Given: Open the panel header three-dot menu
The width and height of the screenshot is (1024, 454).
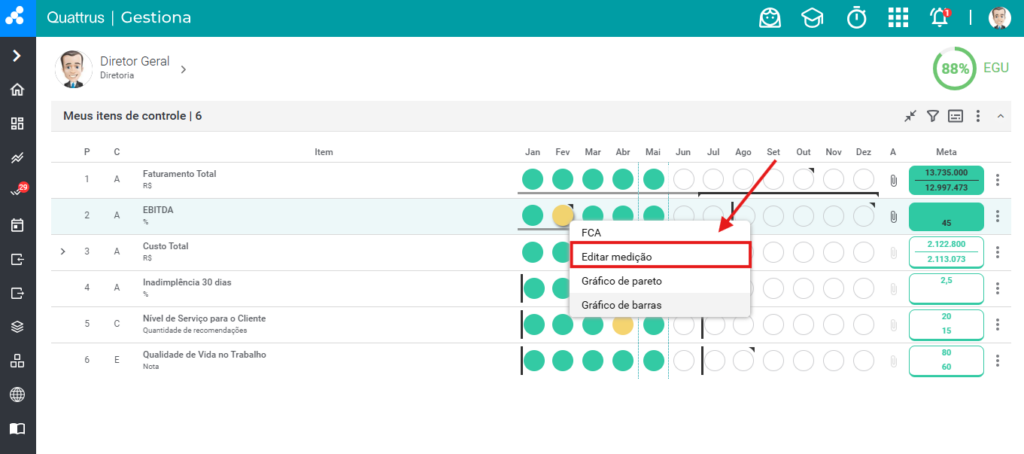Looking at the screenshot, I should tap(978, 116).
